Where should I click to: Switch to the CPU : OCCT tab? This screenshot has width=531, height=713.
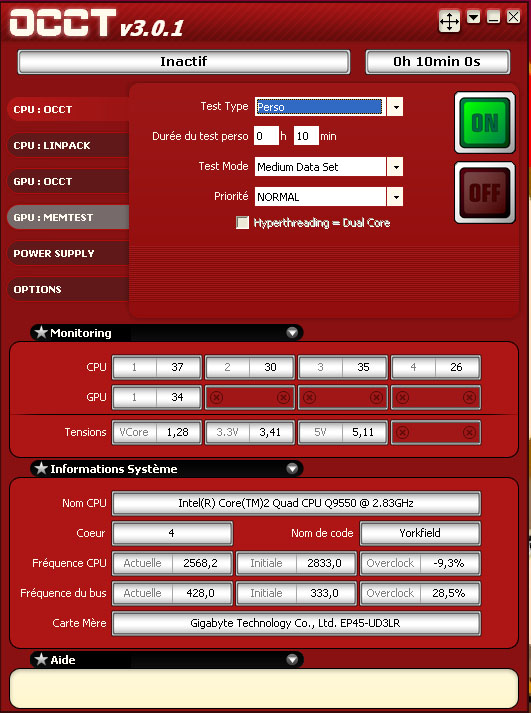point(68,110)
